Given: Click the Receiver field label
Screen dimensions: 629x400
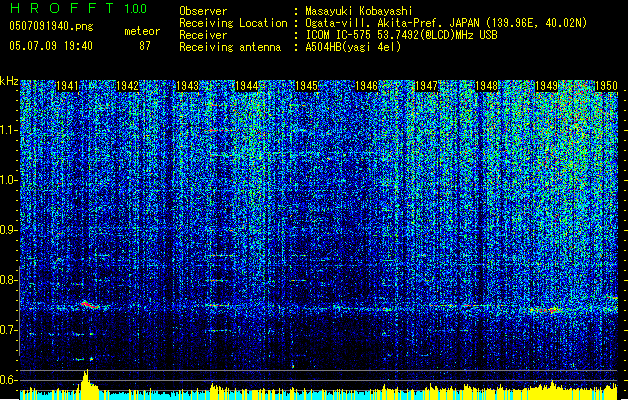Looking at the screenshot, I should [x=203, y=35].
